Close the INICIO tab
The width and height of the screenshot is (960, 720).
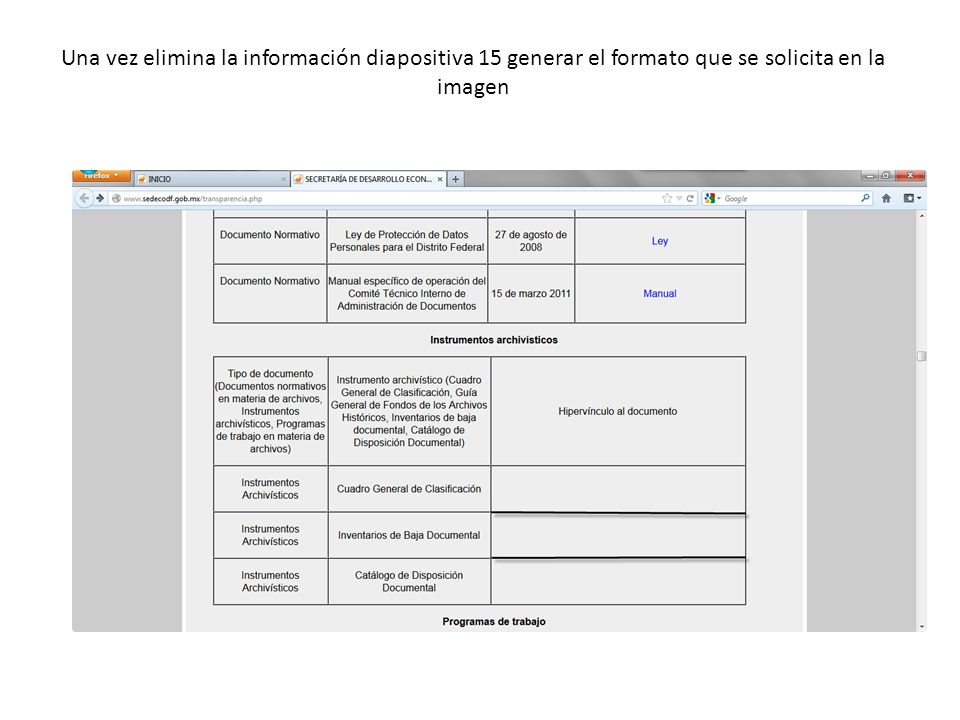(x=283, y=179)
